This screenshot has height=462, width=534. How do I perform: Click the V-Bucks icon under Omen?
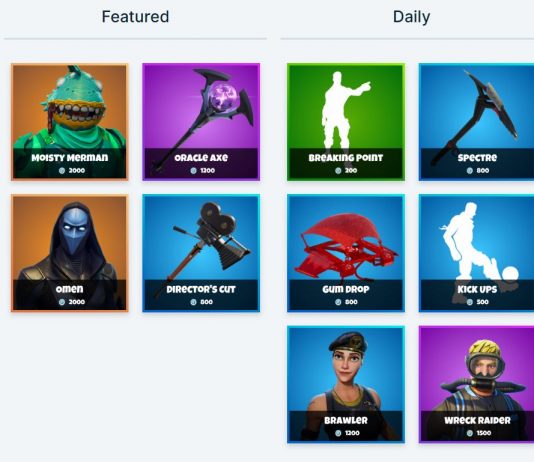pos(62,302)
